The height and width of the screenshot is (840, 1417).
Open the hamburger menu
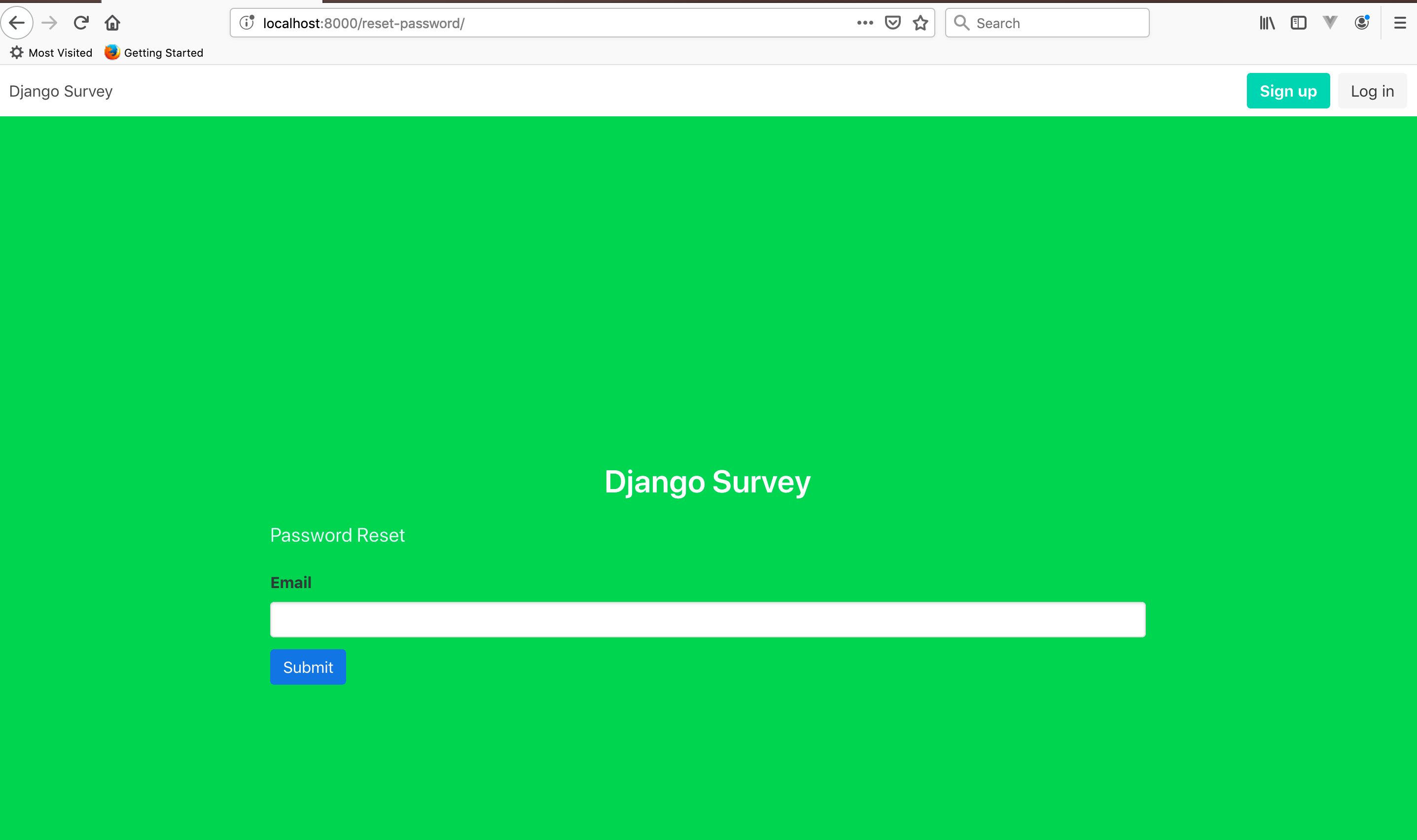tap(1400, 23)
